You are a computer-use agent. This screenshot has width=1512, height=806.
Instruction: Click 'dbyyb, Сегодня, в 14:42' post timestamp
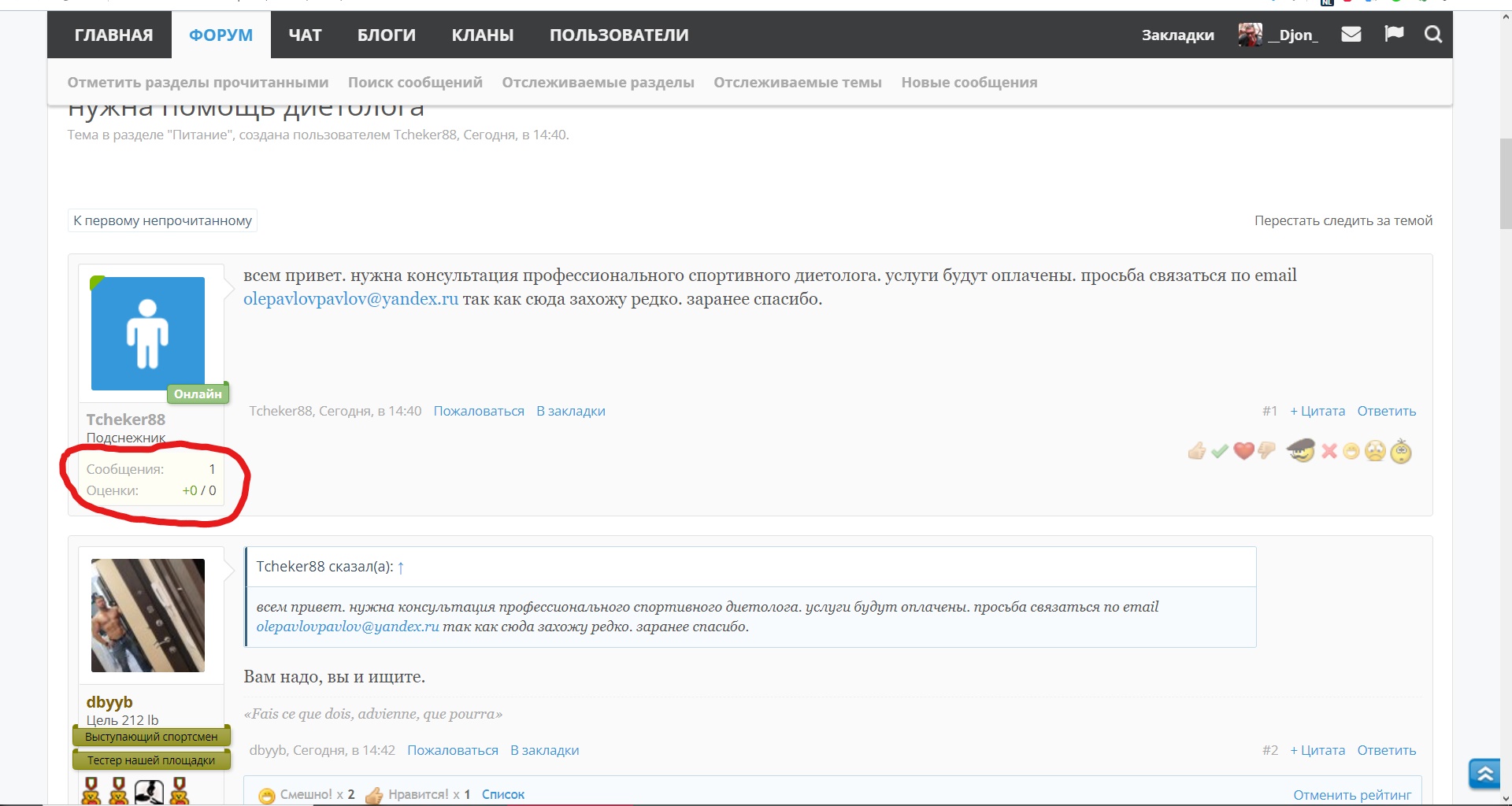pos(322,750)
